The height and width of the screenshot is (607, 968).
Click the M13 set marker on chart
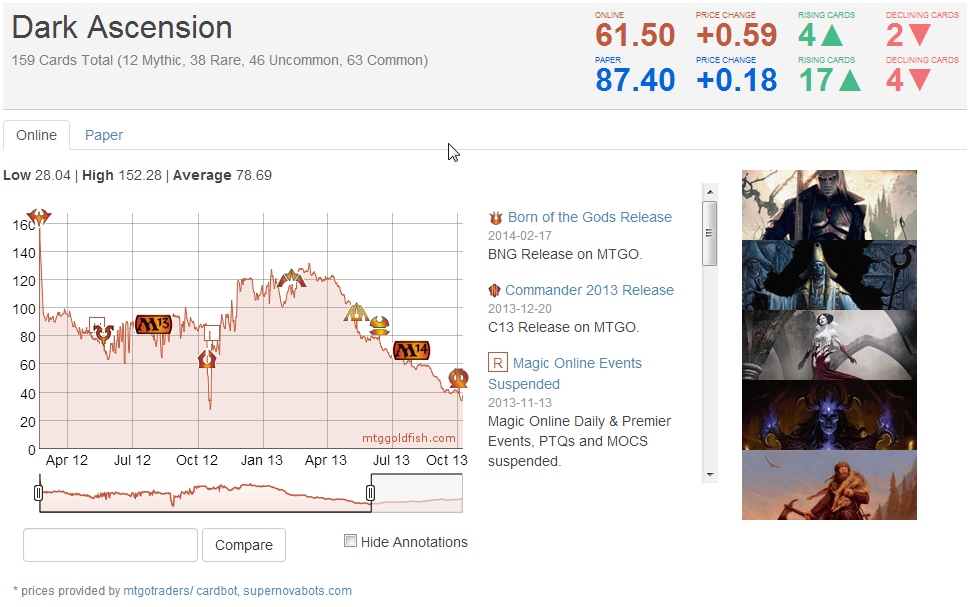coord(154,324)
